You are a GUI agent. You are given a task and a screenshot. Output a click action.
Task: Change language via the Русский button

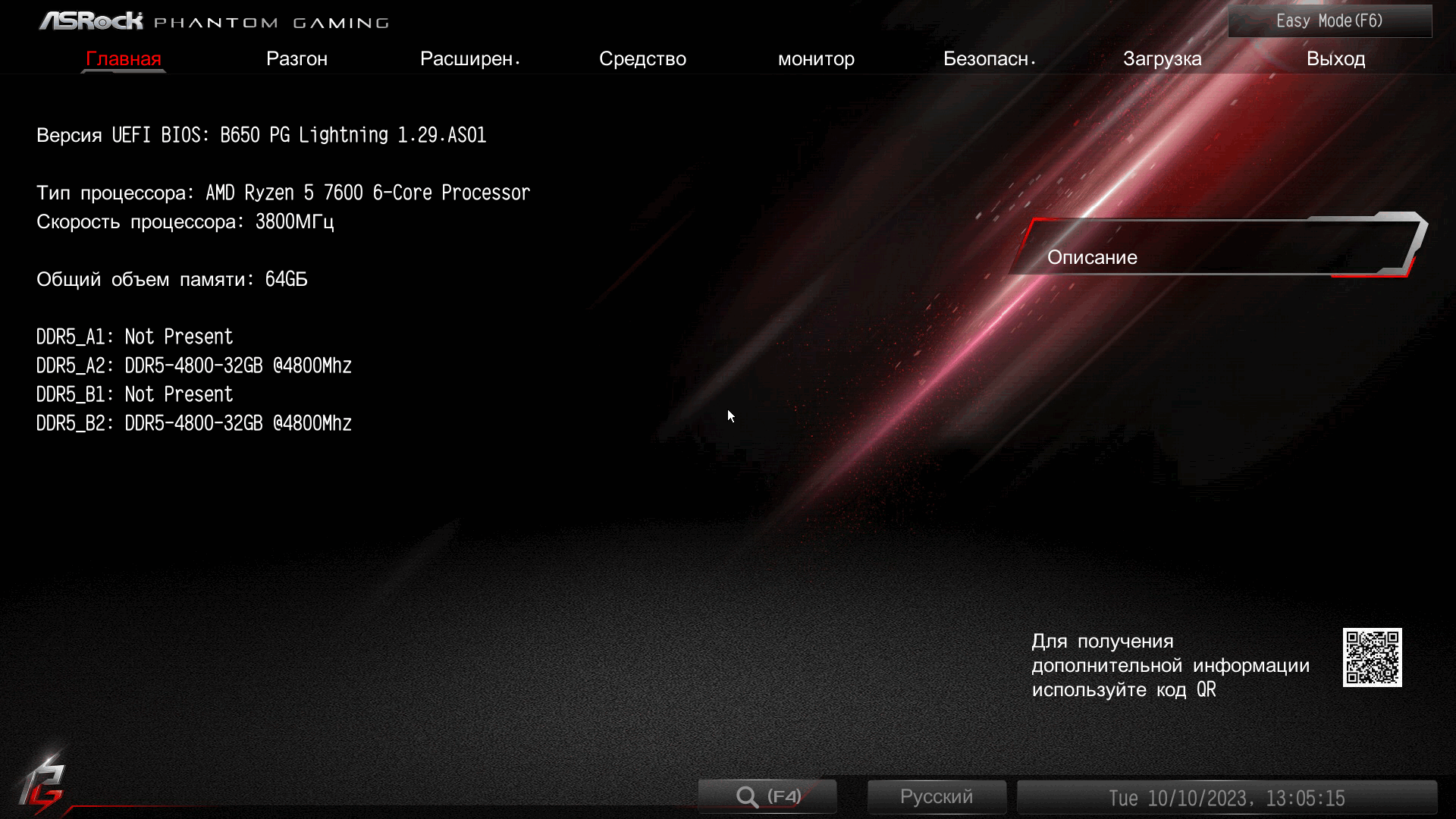tap(937, 797)
